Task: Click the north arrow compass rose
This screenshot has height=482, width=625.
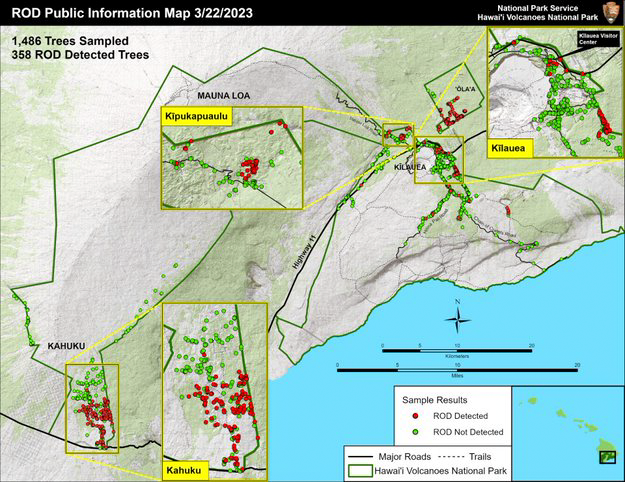Action: pos(458,318)
